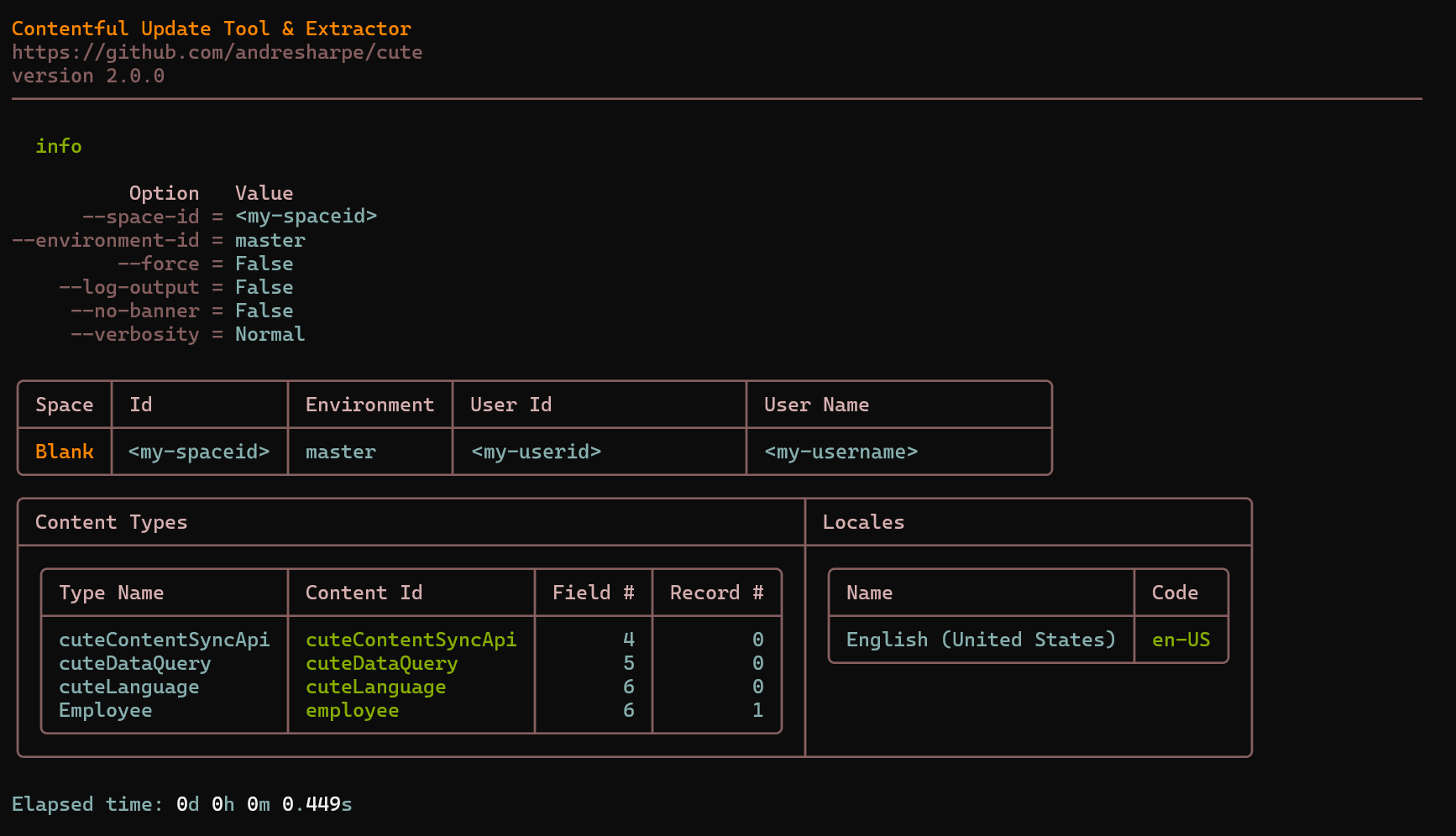Screen dimensions: 1456x836
Task: Click record count '0' for cuteLanguage
Action: 758,687
